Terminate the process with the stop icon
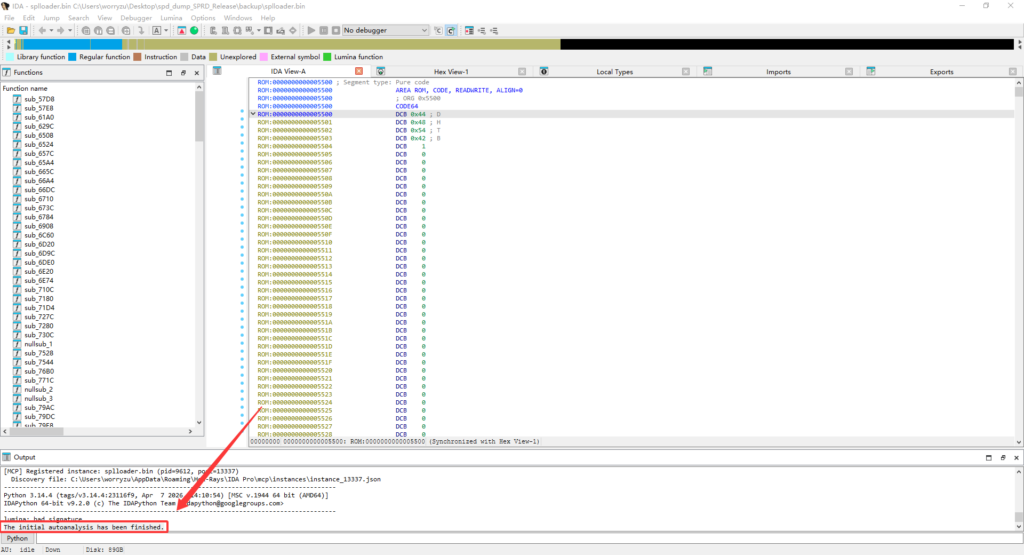 coord(336,31)
